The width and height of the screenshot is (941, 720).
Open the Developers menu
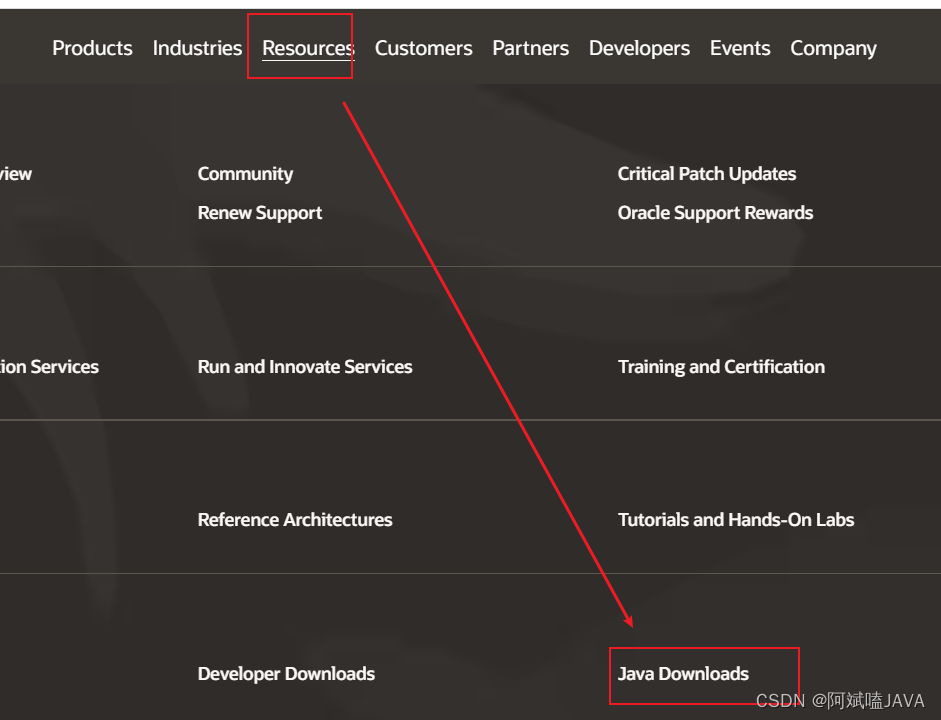pos(639,48)
